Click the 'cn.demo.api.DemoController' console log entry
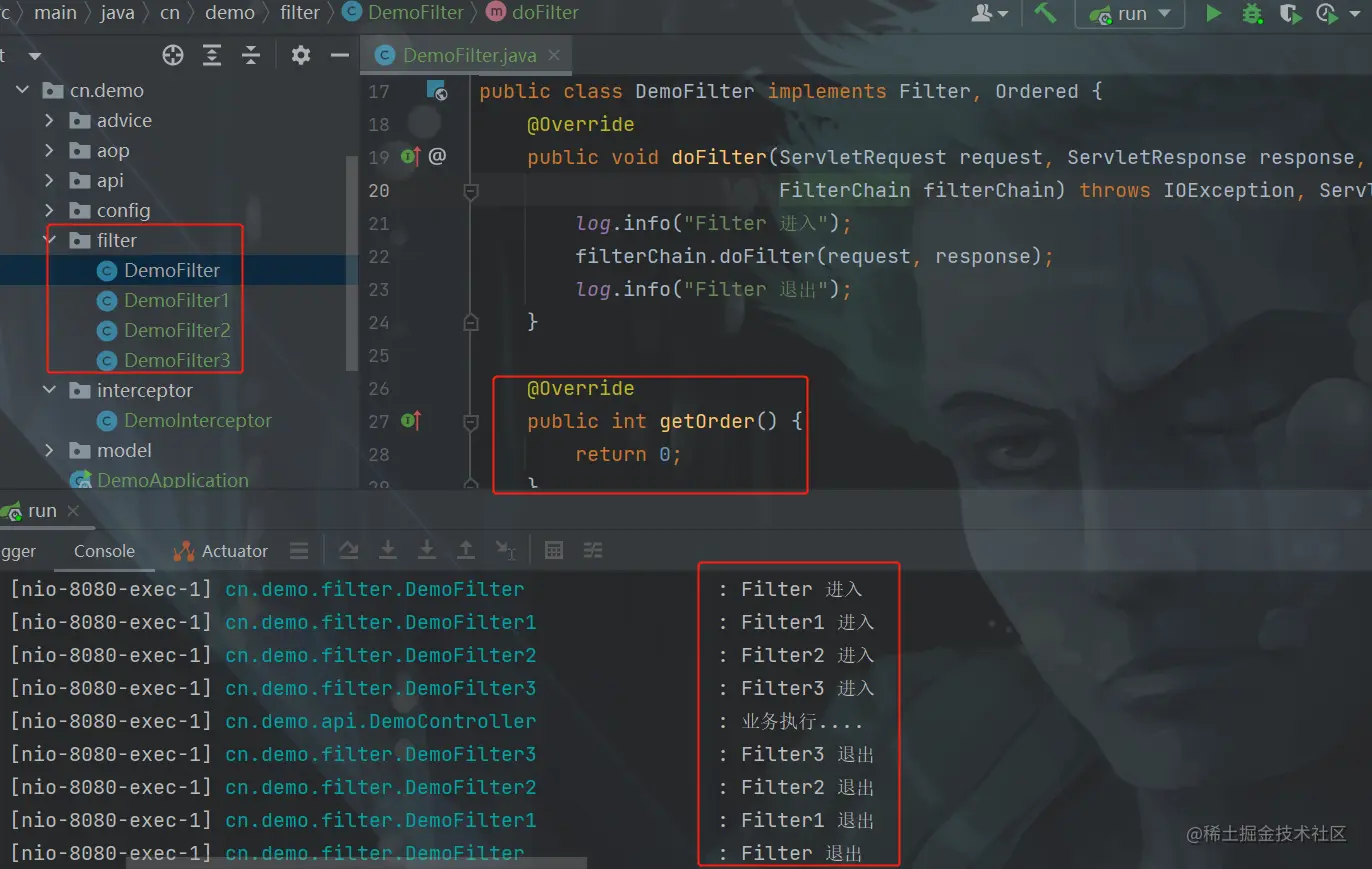Image resolution: width=1372 pixels, height=869 pixels. (x=381, y=721)
